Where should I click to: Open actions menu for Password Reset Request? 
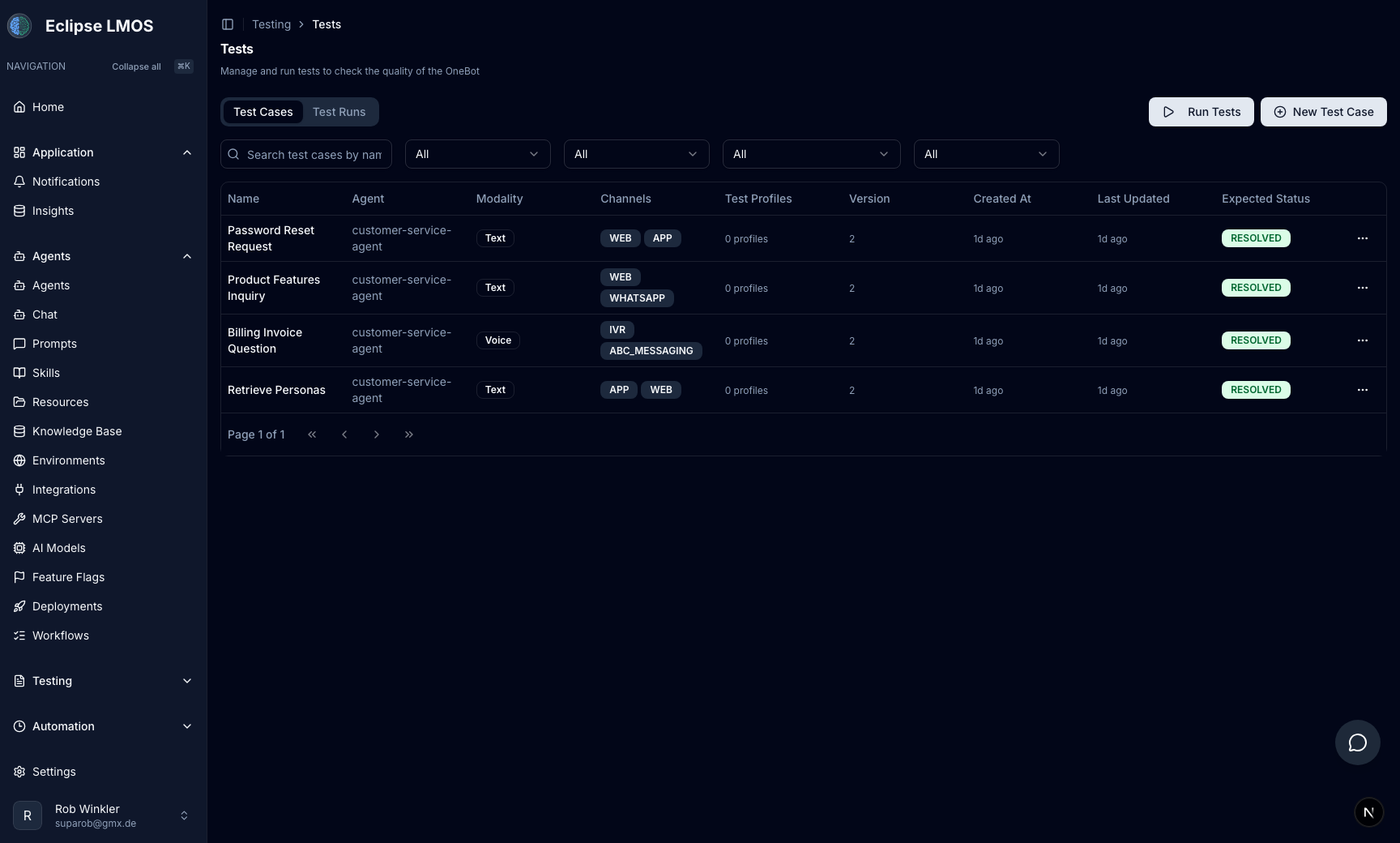point(1363,238)
